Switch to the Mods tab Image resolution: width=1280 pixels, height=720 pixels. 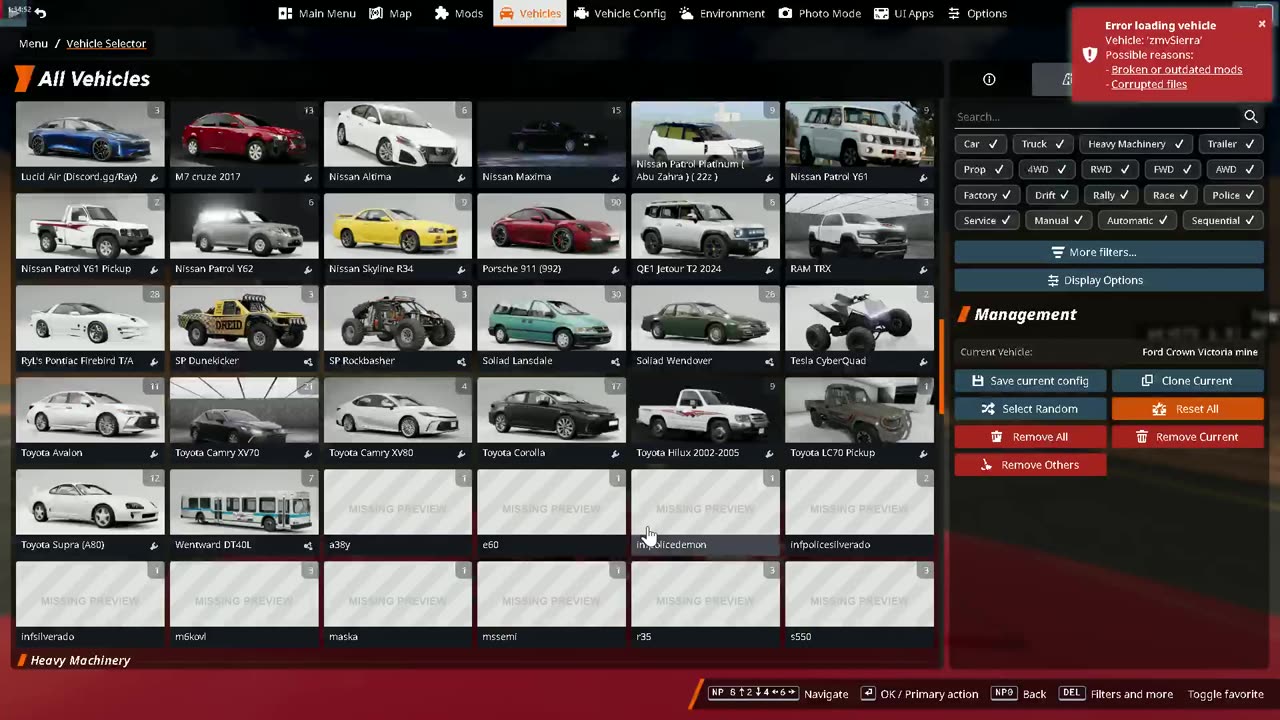[459, 13]
